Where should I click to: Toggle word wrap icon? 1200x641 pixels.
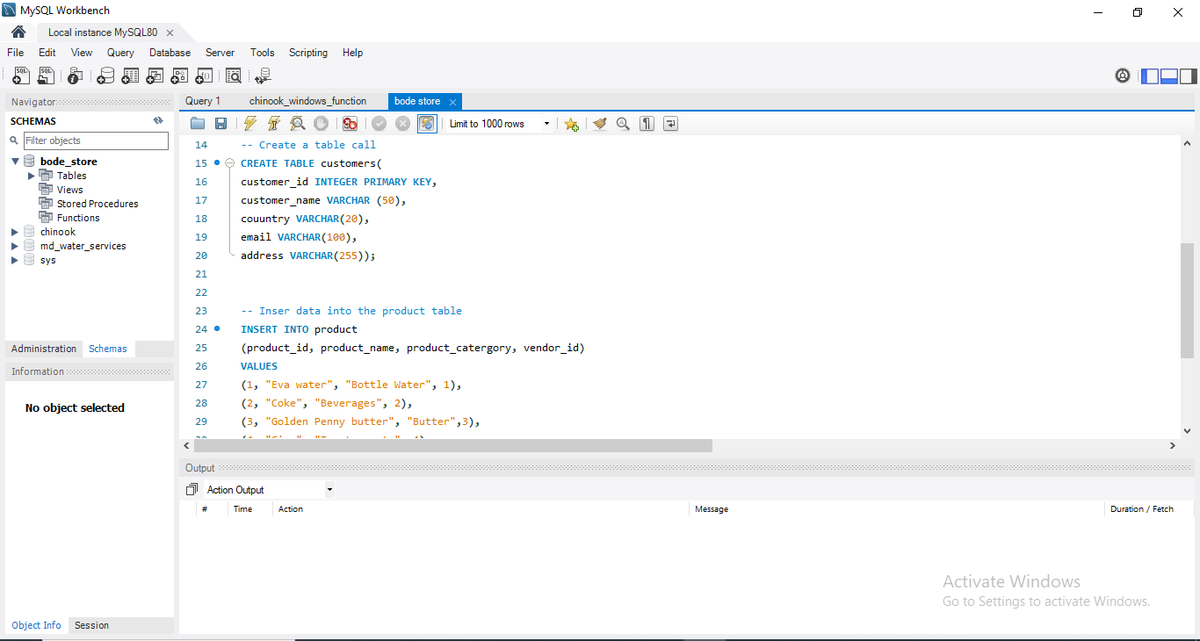pos(671,124)
